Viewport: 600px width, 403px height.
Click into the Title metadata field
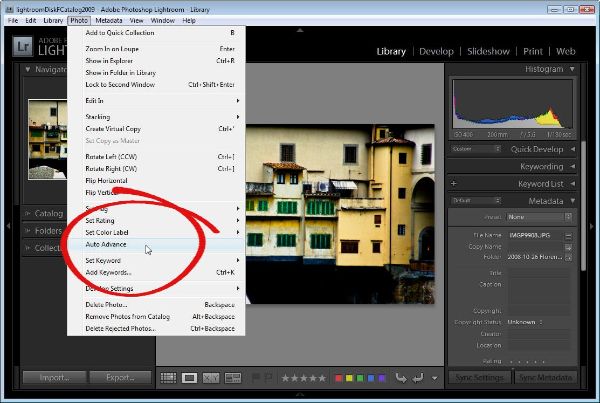(x=539, y=273)
